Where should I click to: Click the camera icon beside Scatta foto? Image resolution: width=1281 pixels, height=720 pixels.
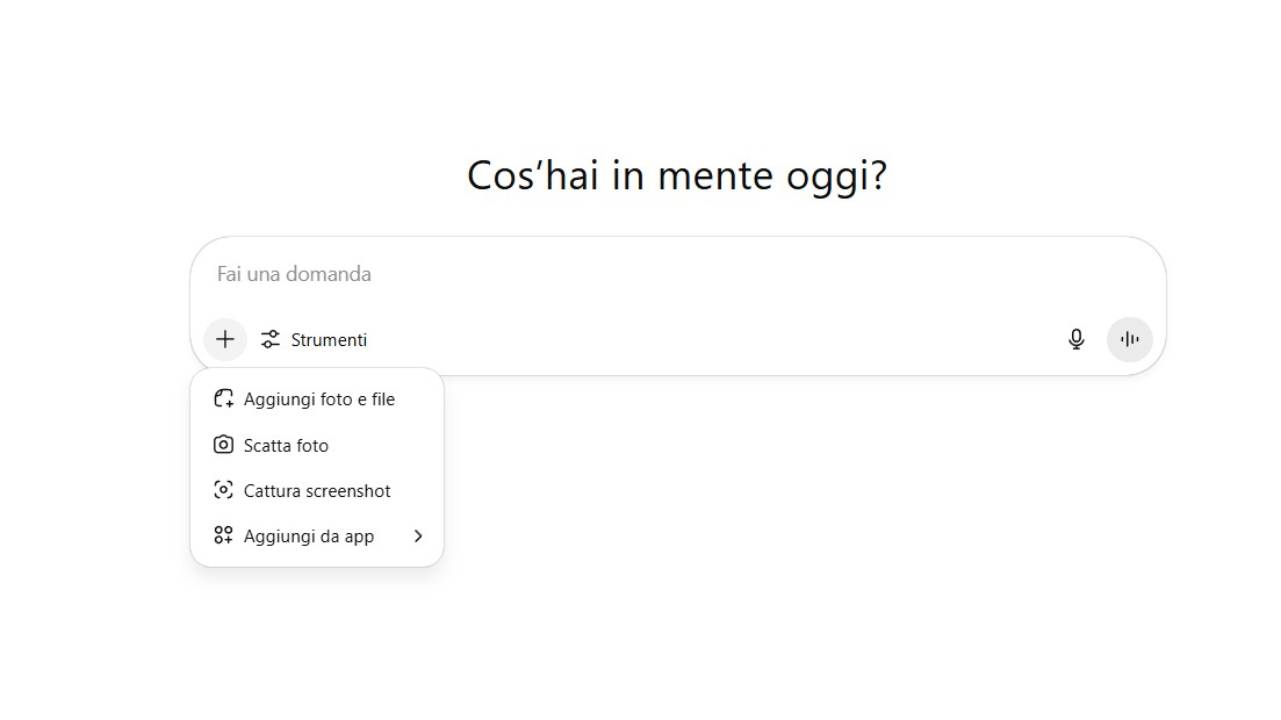click(x=222, y=444)
